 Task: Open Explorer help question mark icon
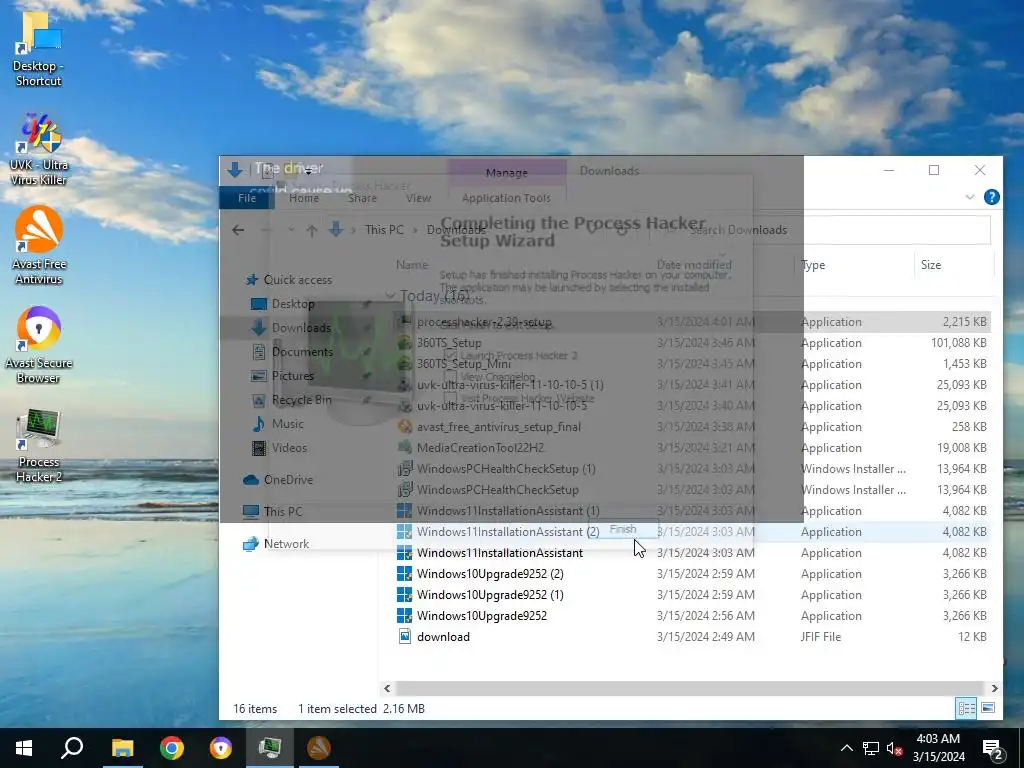(x=991, y=197)
